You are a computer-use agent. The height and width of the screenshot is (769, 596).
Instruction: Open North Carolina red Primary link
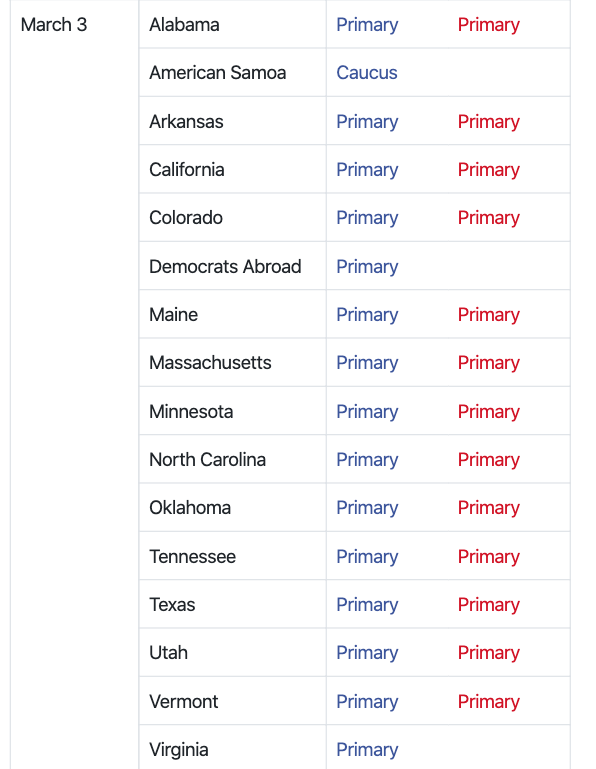pos(489,461)
